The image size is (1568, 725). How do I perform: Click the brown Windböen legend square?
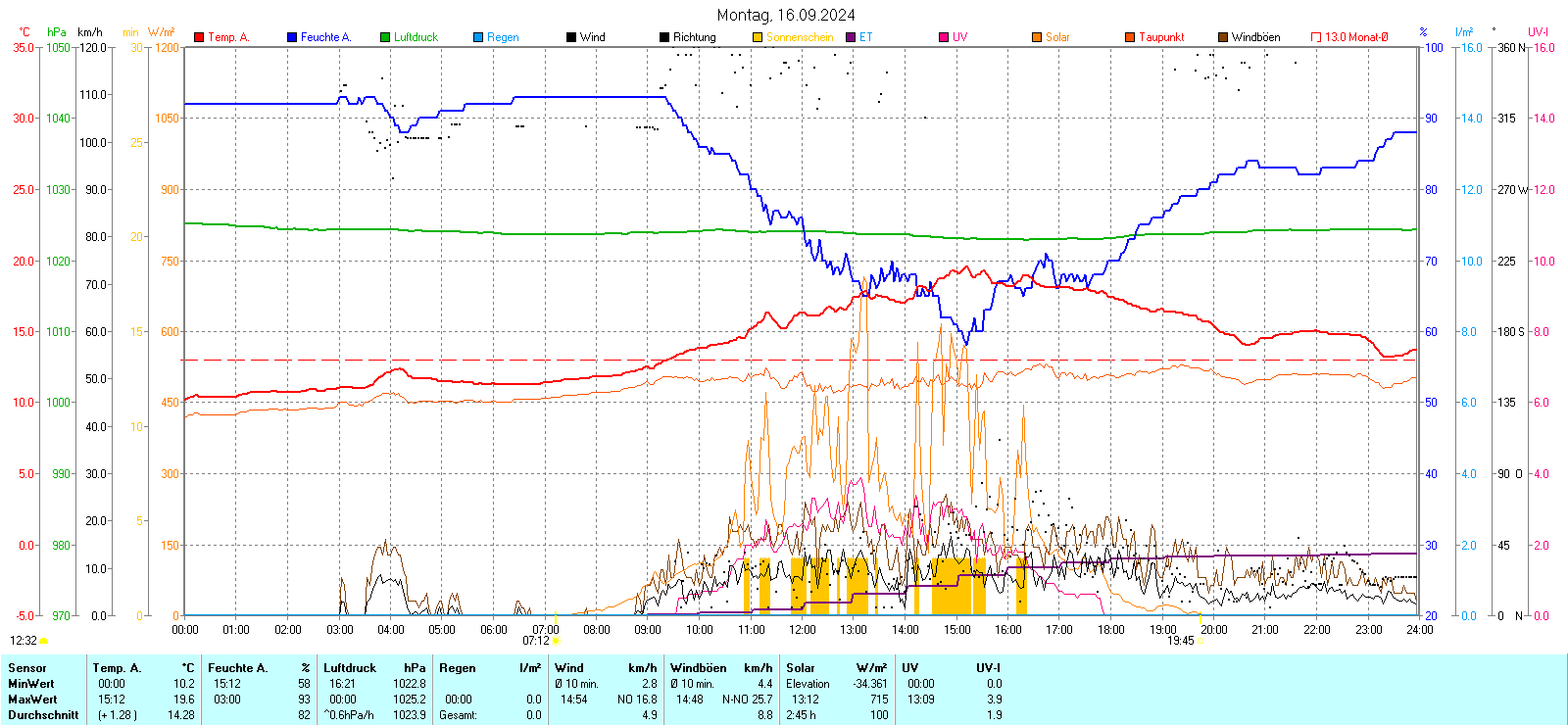point(1223,37)
